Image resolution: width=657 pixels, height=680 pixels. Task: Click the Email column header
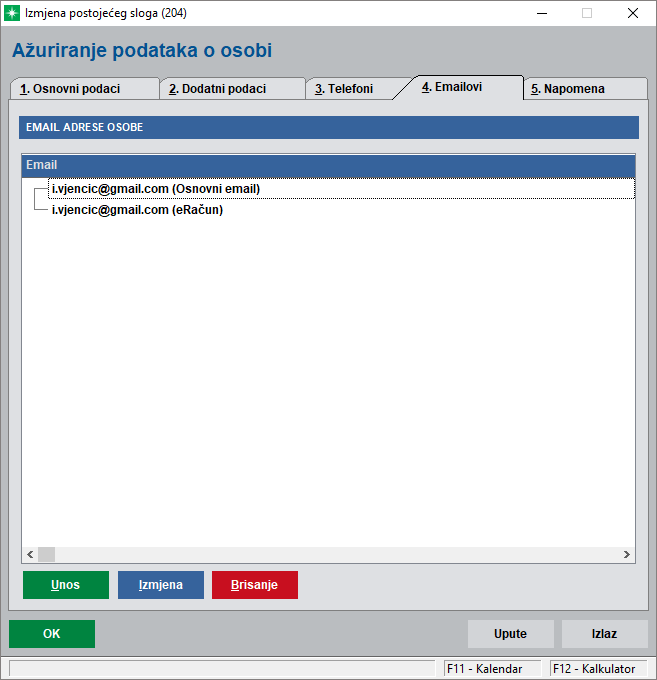328,165
